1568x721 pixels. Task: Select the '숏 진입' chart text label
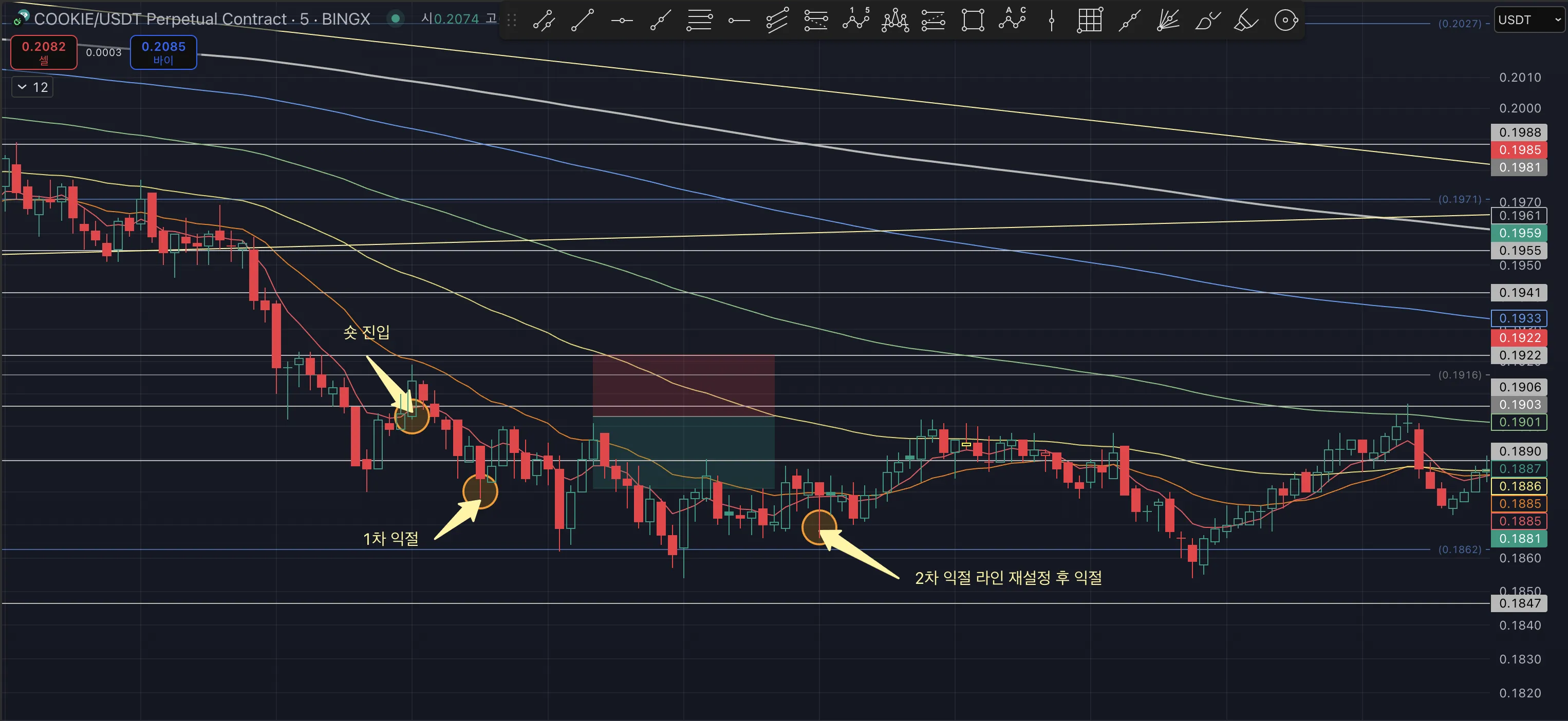pos(366,332)
